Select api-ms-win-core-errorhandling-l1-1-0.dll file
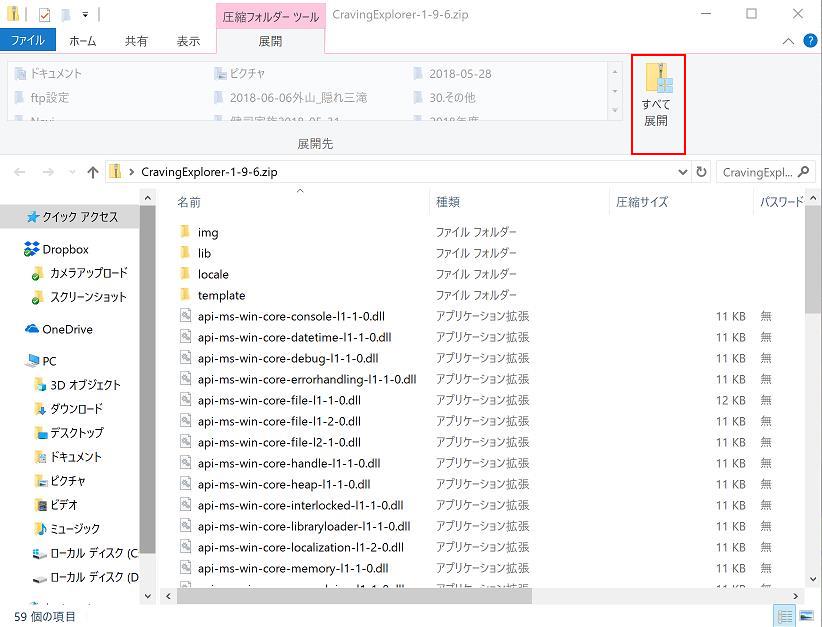This screenshot has width=822, height=627. [x=307, y=380]
